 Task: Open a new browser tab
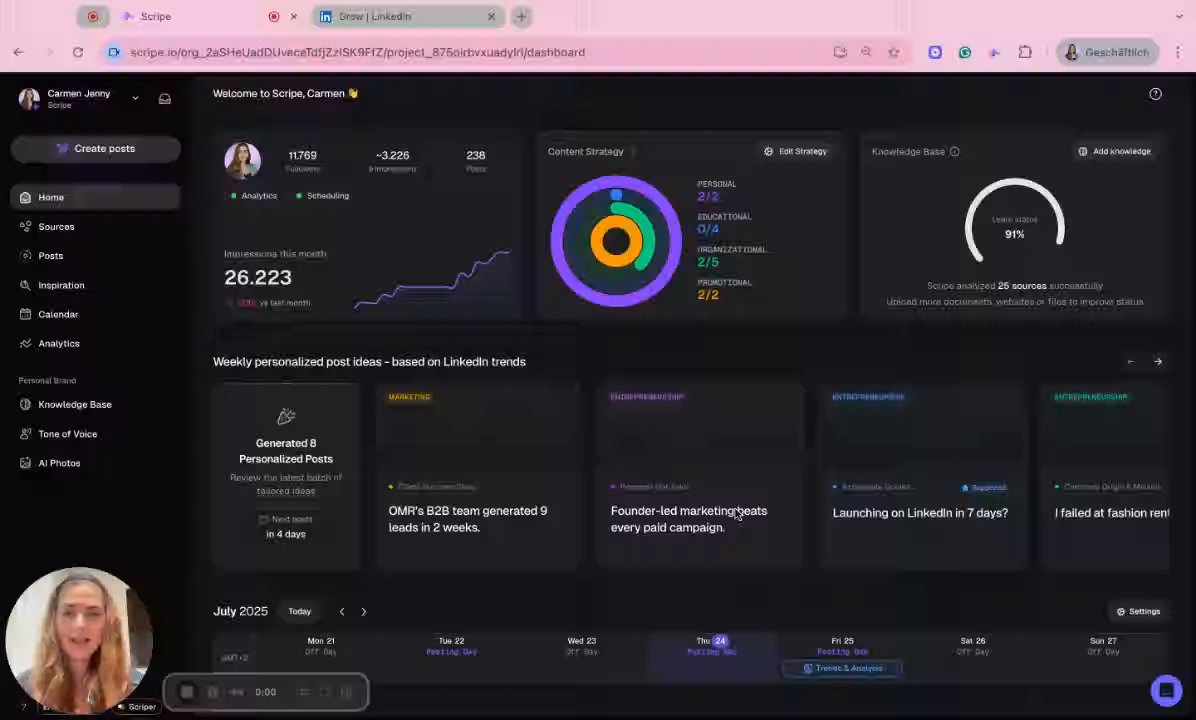(x=521, y=16)
